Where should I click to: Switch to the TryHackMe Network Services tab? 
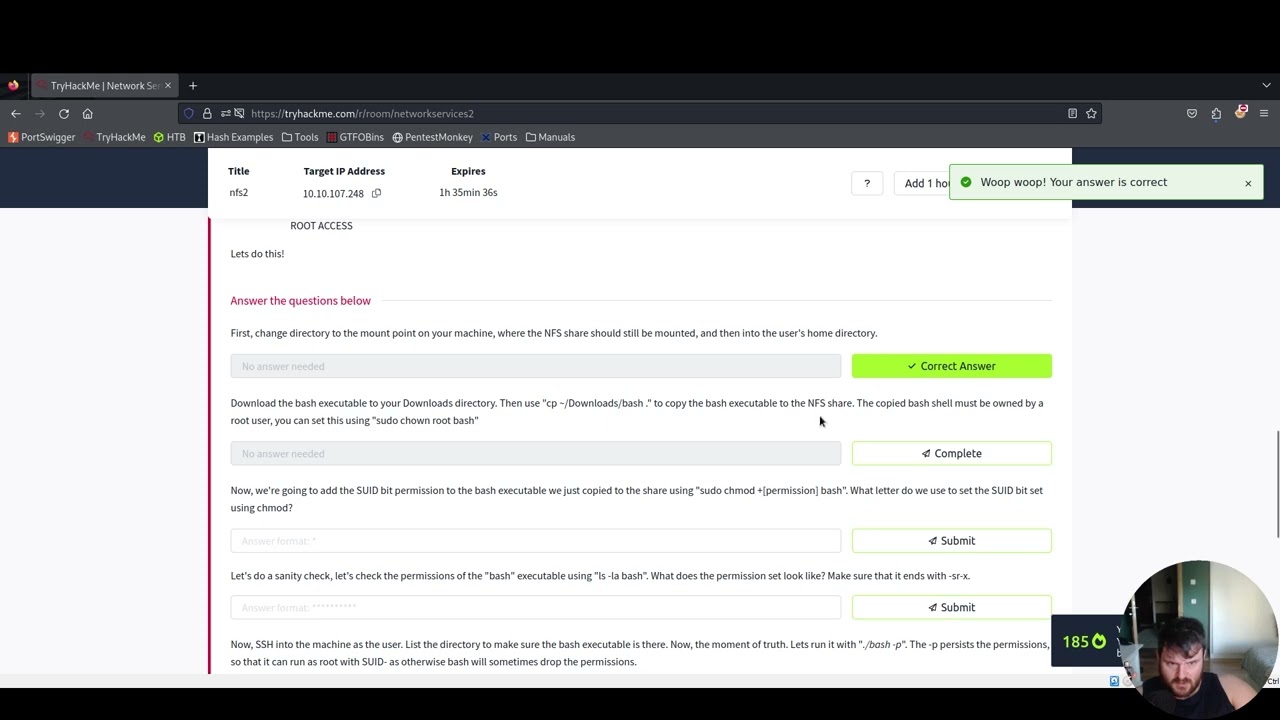click(x=104, y=86)
